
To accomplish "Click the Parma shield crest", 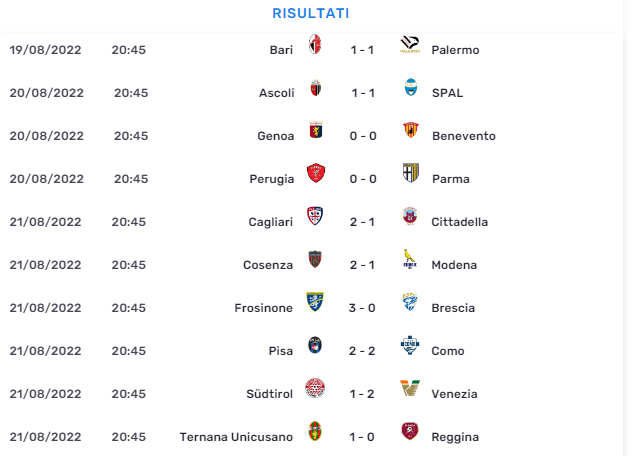I will (411, 173).
